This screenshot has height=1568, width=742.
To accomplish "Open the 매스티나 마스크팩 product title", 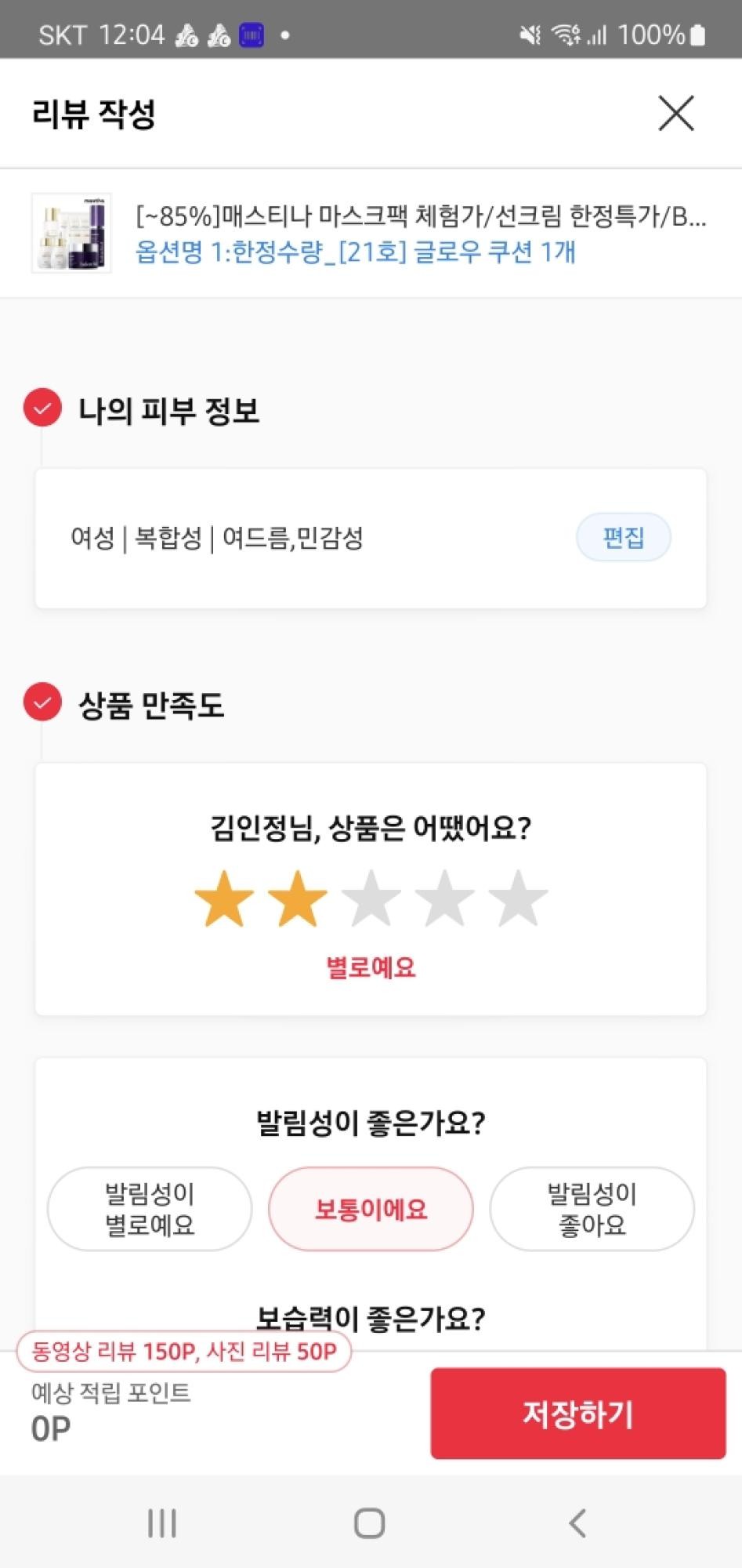I will [421, 216].
